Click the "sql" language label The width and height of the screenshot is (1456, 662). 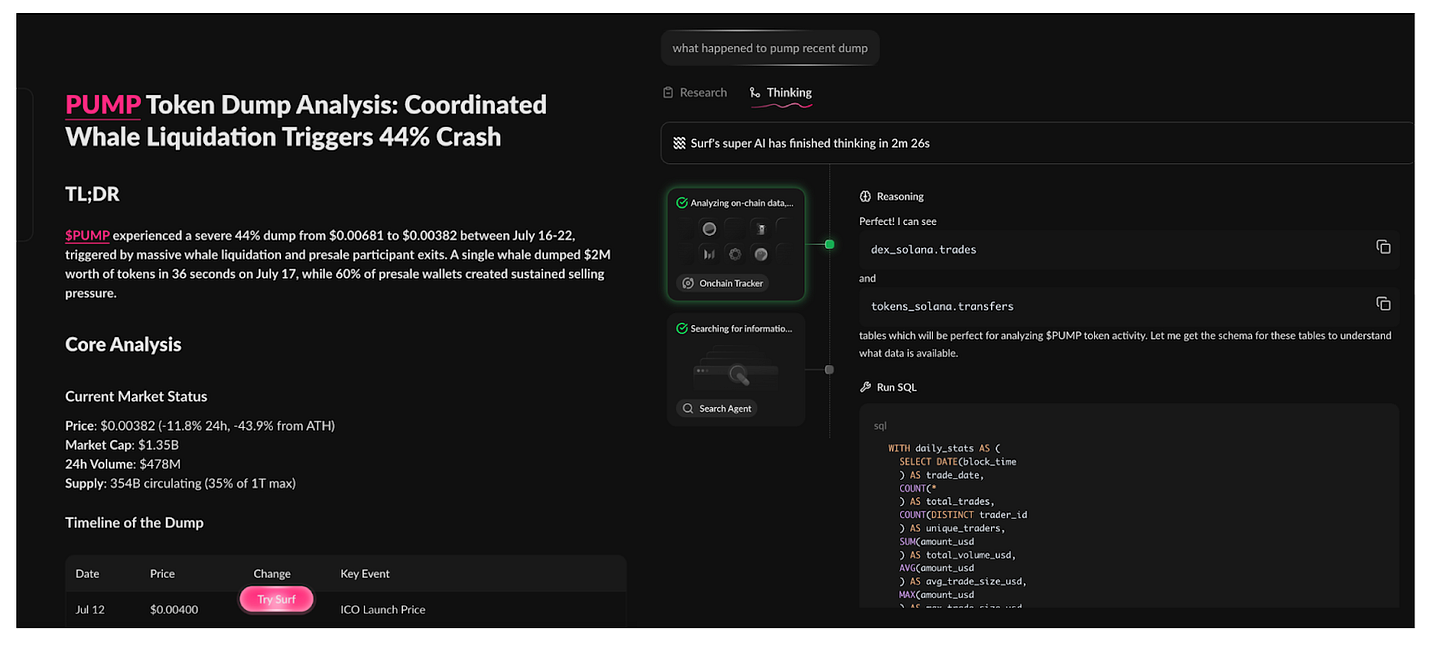click(x=880, y=426)
